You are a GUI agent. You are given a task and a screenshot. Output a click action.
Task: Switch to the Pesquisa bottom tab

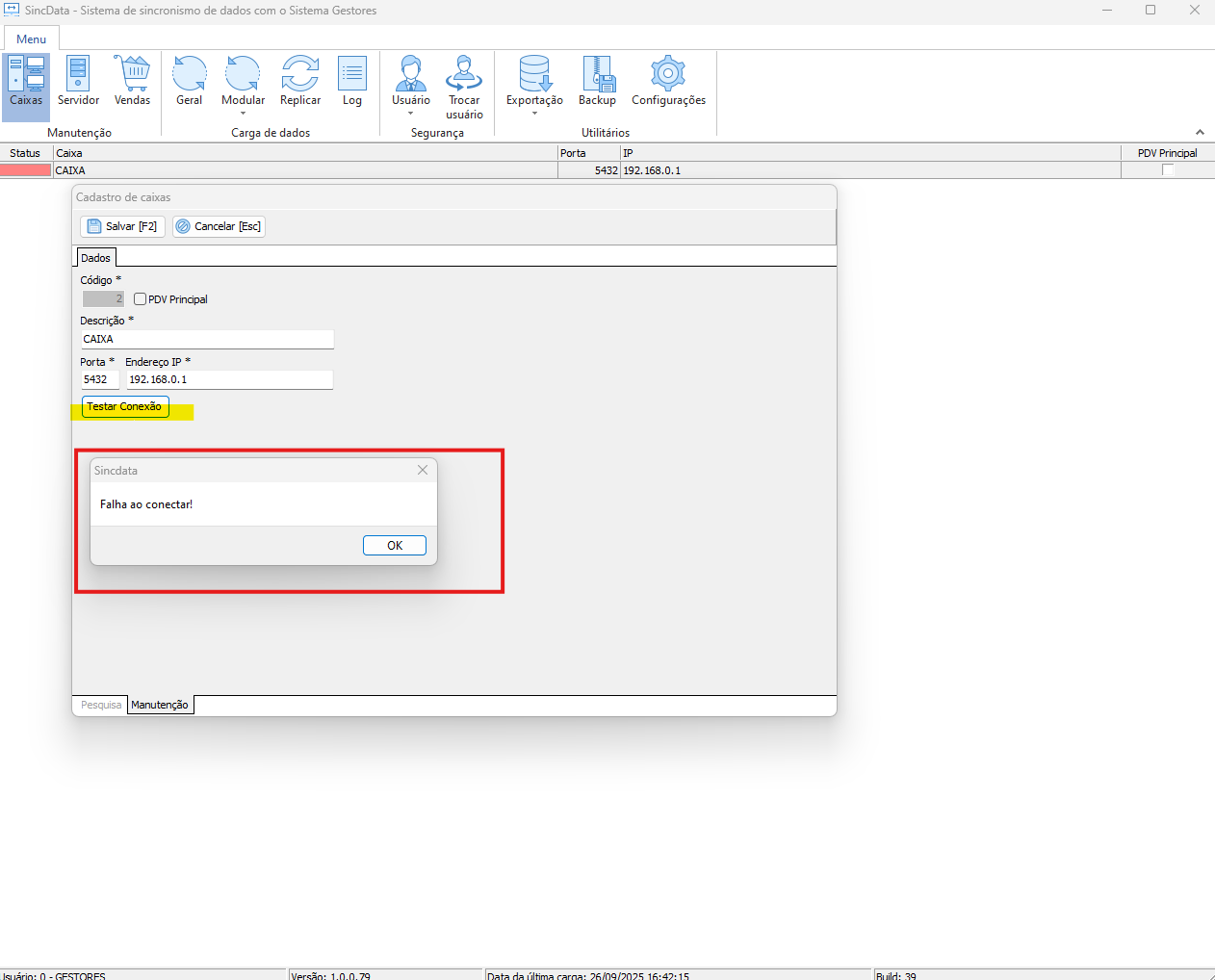point(101,705)
